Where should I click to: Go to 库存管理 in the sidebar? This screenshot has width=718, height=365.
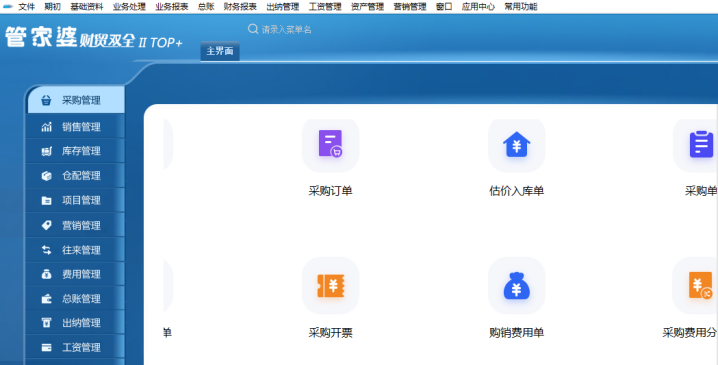coord(76,151)
